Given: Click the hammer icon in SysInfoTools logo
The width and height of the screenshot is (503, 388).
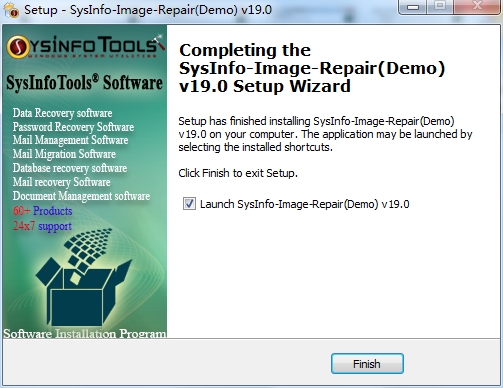Looking at the screenshot, I should pyautogui.click(x=157, y=43).
